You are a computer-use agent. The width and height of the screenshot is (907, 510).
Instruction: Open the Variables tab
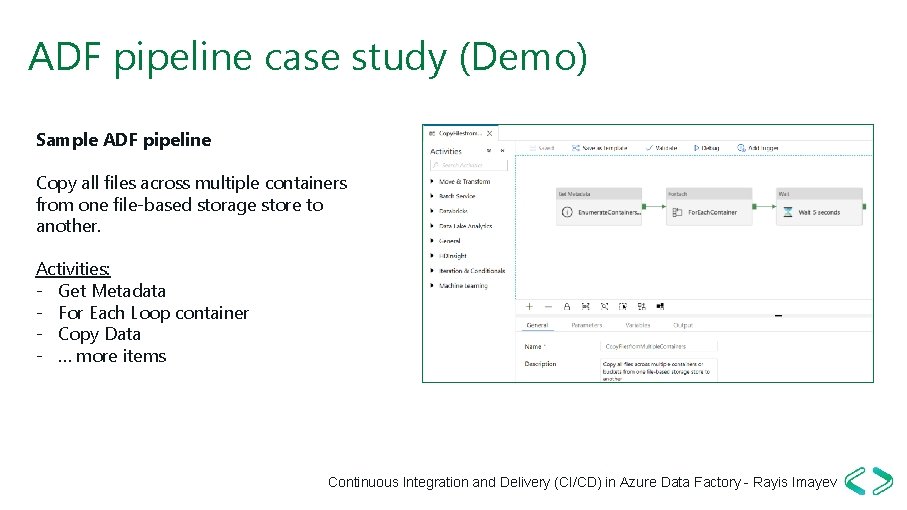pos(637,325)
